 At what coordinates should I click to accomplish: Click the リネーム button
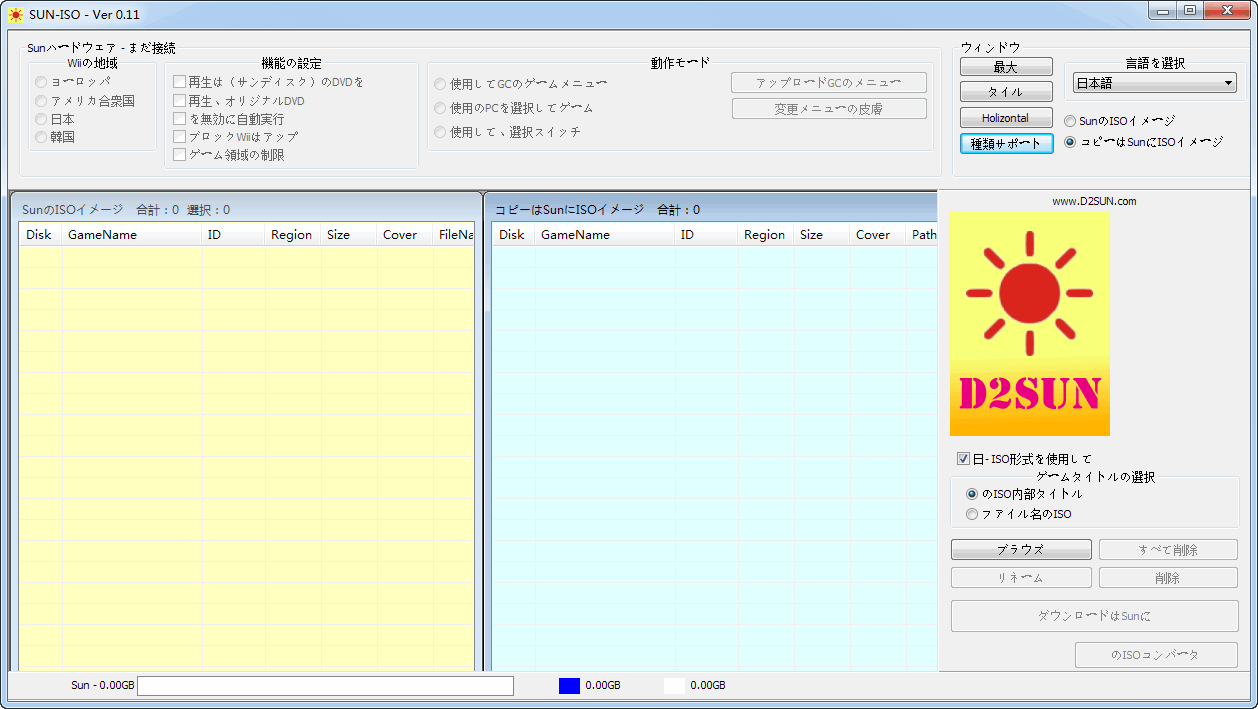pyautogui.click(x=1021, y=578)
